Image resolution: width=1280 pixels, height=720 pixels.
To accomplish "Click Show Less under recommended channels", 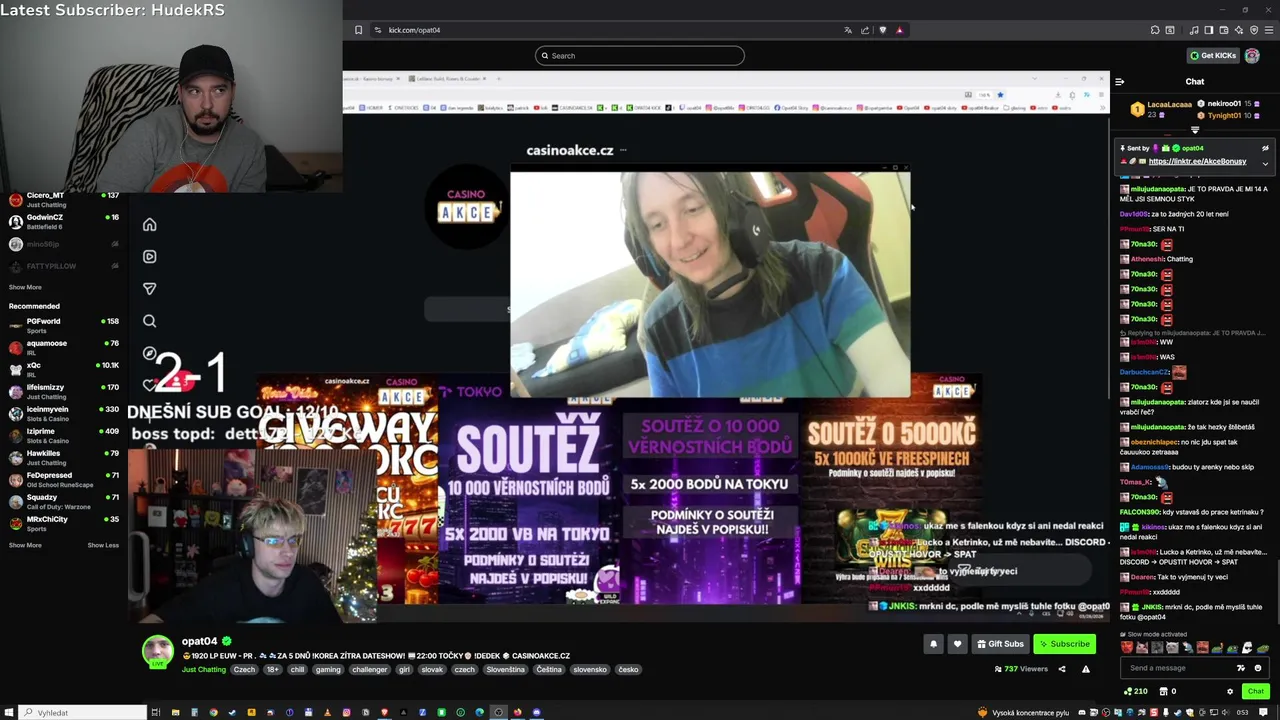I will click(x=103, y=545).
